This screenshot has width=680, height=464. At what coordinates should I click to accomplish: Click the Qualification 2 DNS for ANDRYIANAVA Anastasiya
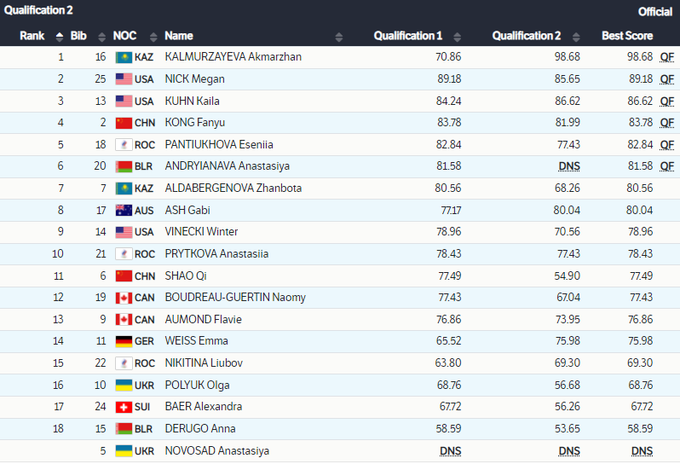(x=569, y=167)
